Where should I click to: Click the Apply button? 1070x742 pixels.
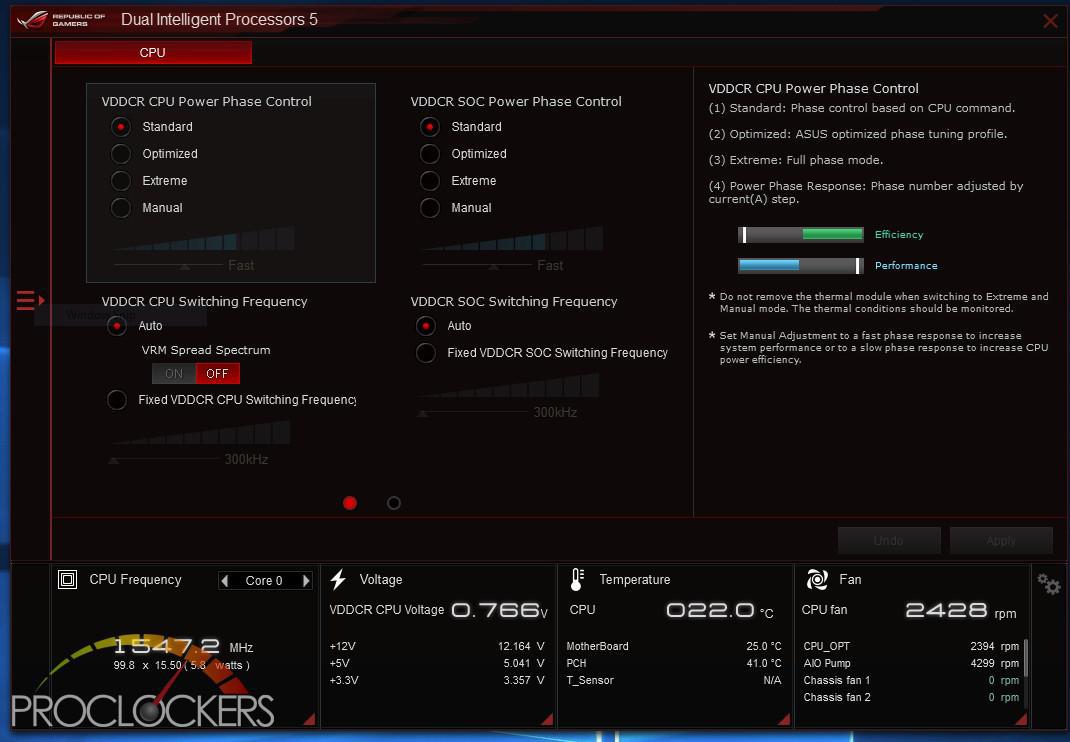[1001, 541]
